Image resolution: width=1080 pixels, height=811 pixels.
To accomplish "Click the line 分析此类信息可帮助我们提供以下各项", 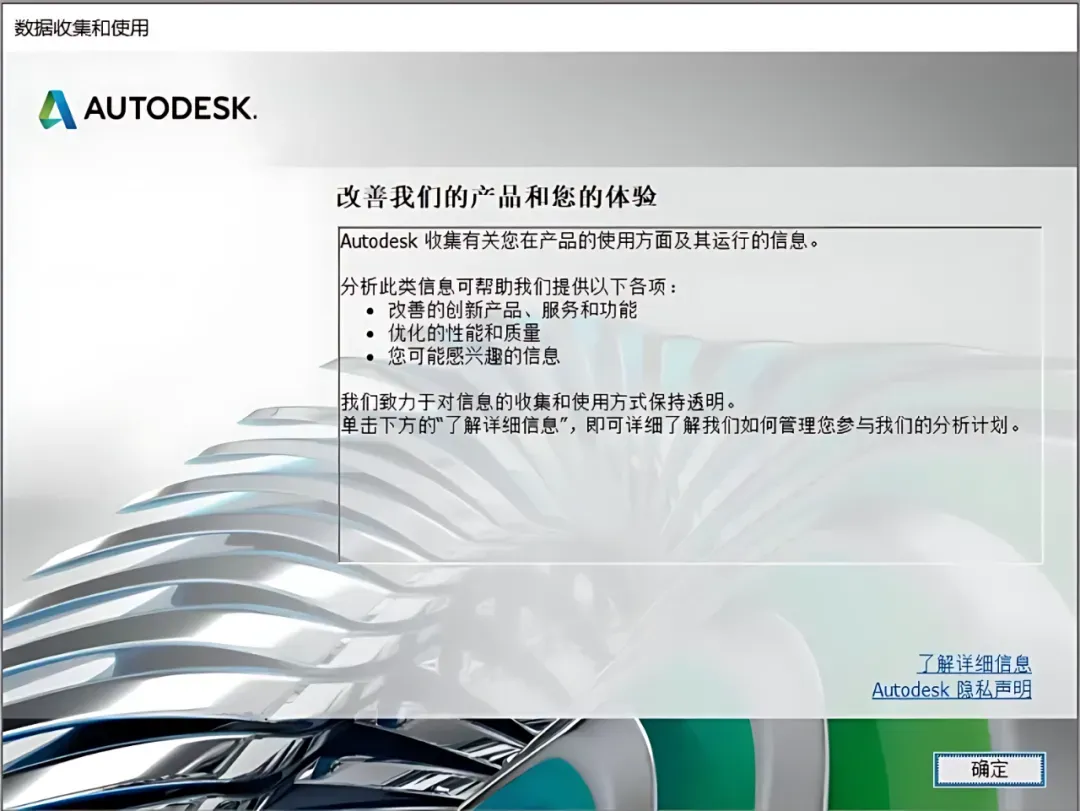I will click(x=509, y=286).
